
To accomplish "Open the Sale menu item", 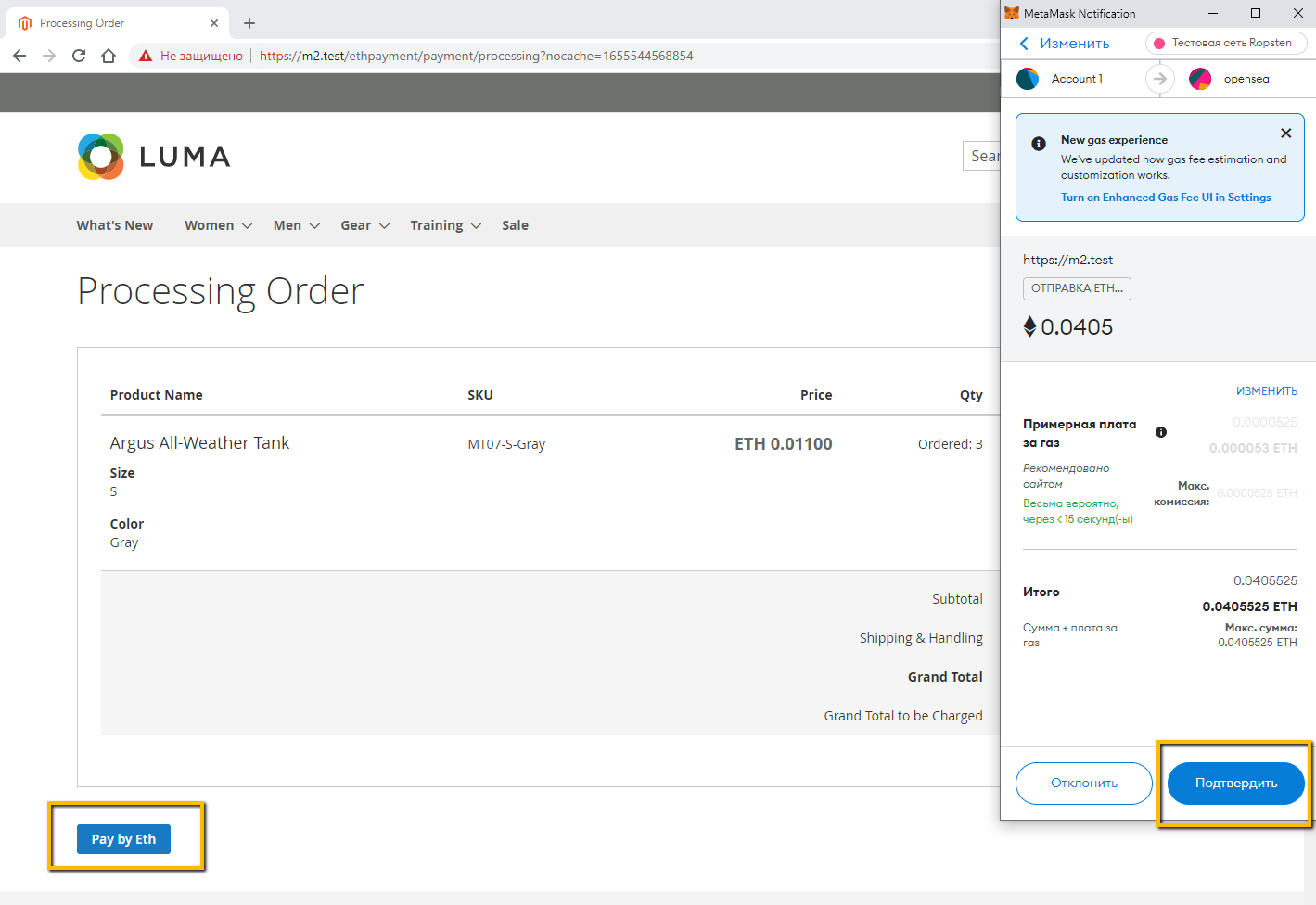I will tap(515, 225).
